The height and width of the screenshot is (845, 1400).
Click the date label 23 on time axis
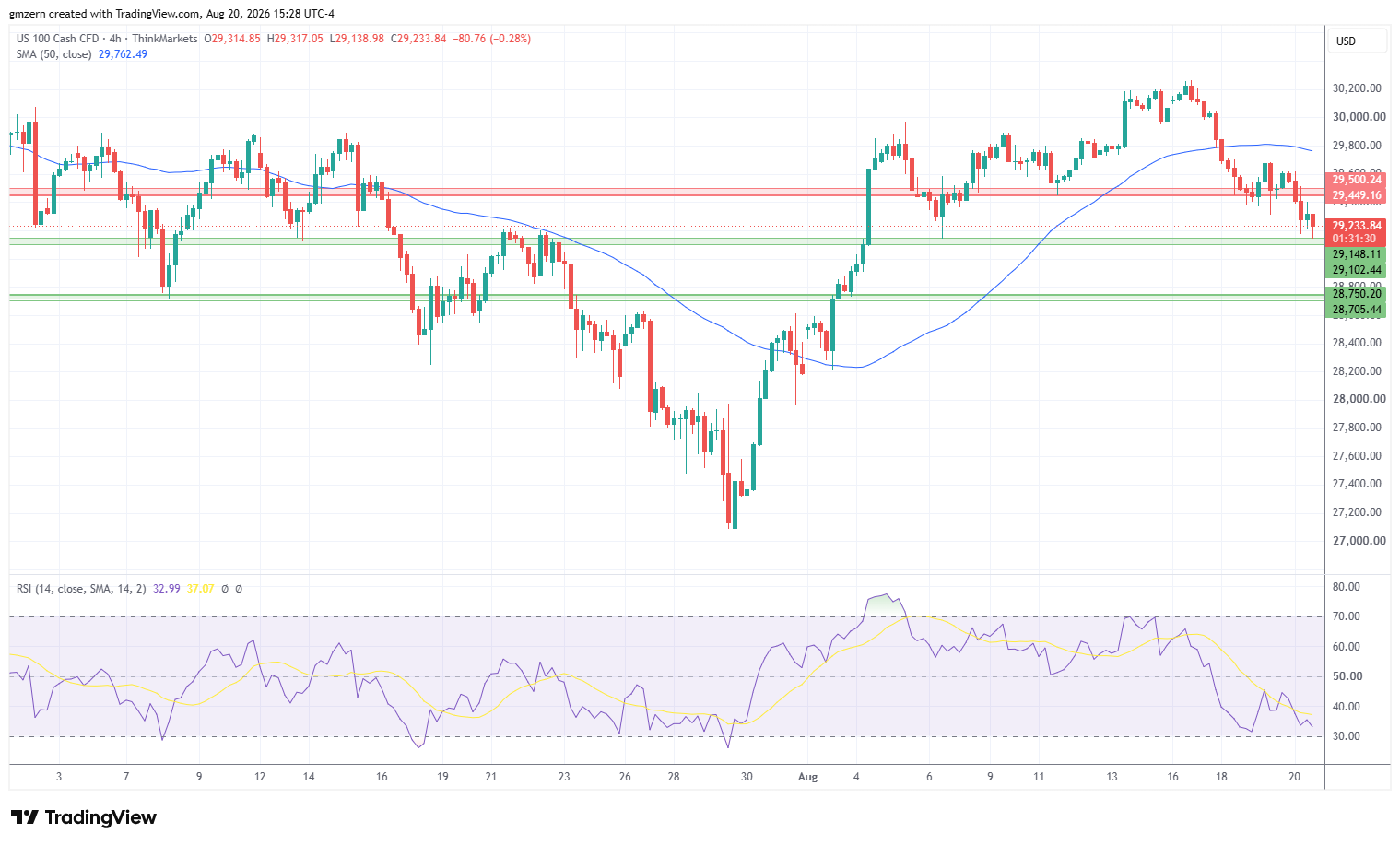(x=564, y=777)
